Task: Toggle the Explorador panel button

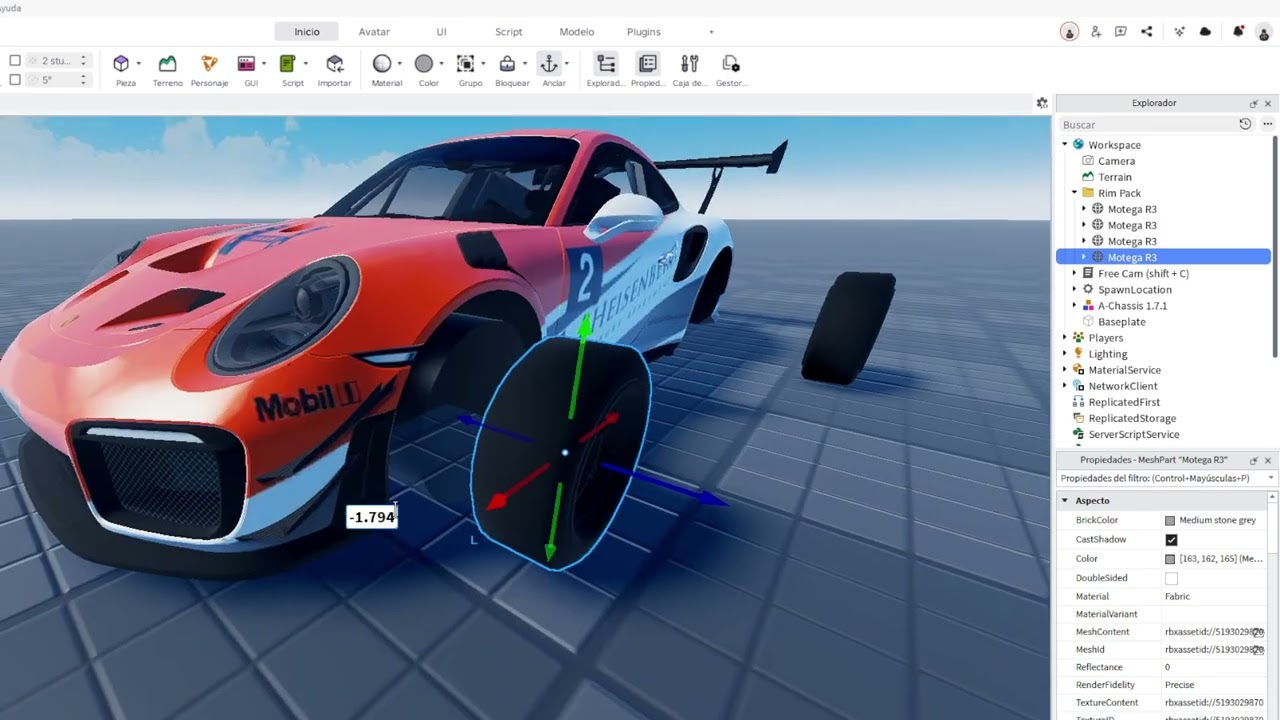Action: click(606, 64)
